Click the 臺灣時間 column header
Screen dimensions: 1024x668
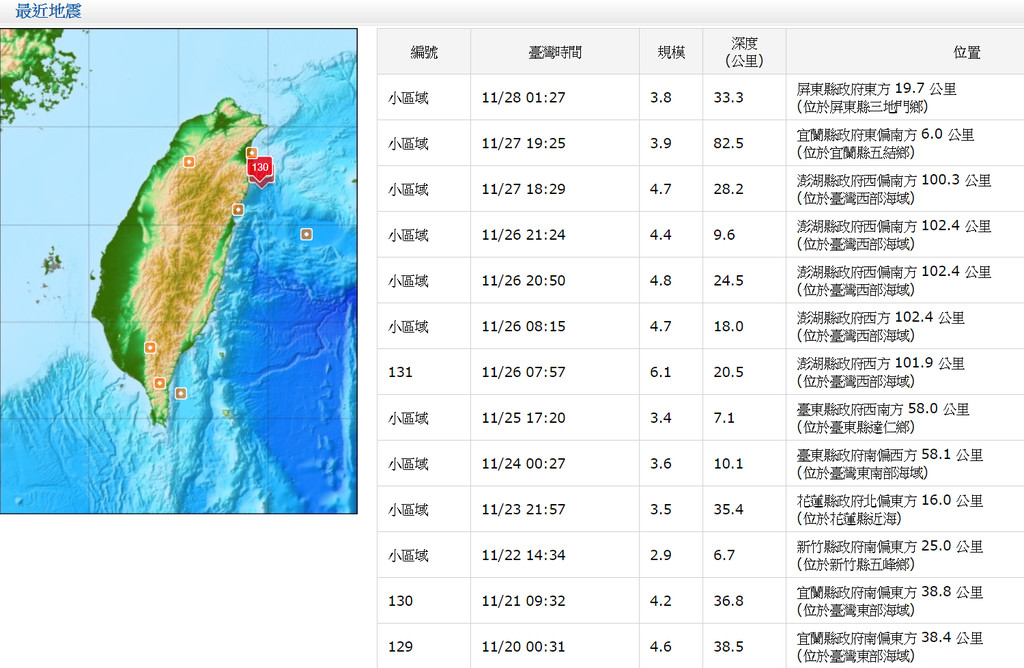[x=554, y=52]
